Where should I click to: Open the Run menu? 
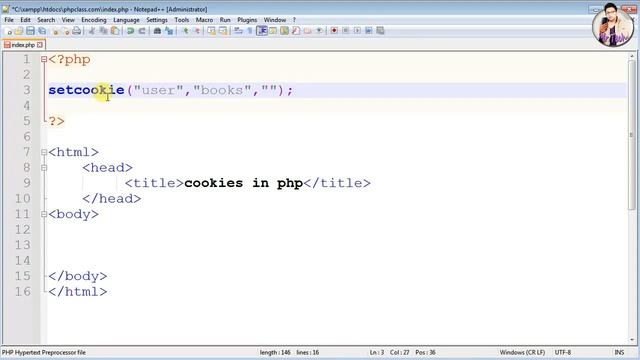click(x=225, y=20)
